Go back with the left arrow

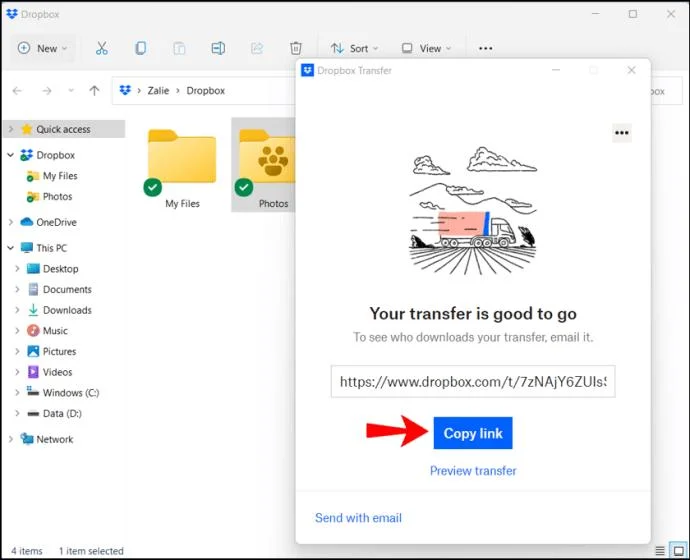coord(17,91)
